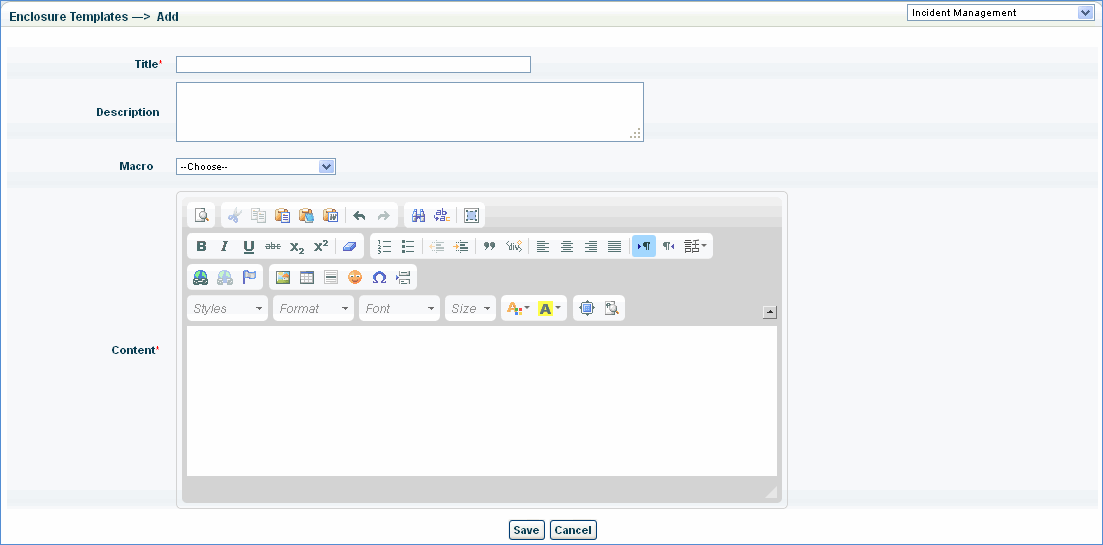Screen dimensions: 1103x545
Task: Open the text color picker
Action: [x=518, y=309]
